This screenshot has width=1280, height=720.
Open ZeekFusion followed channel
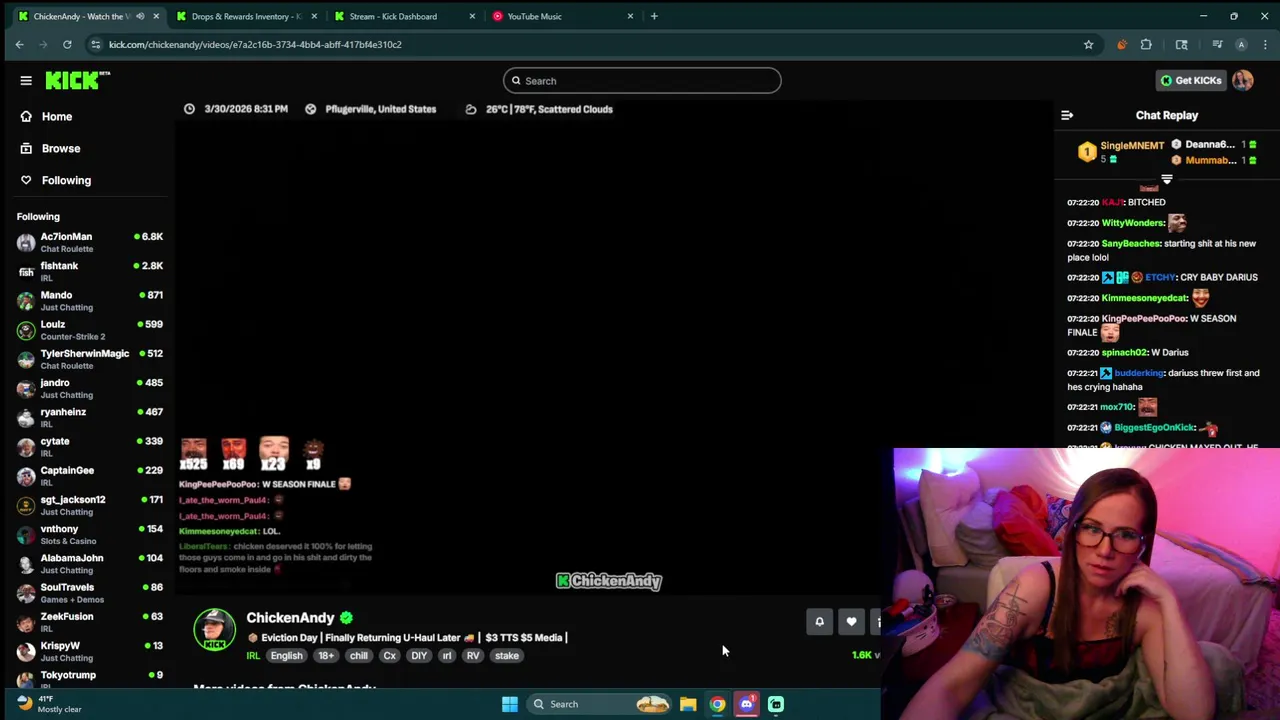point(90,622)
